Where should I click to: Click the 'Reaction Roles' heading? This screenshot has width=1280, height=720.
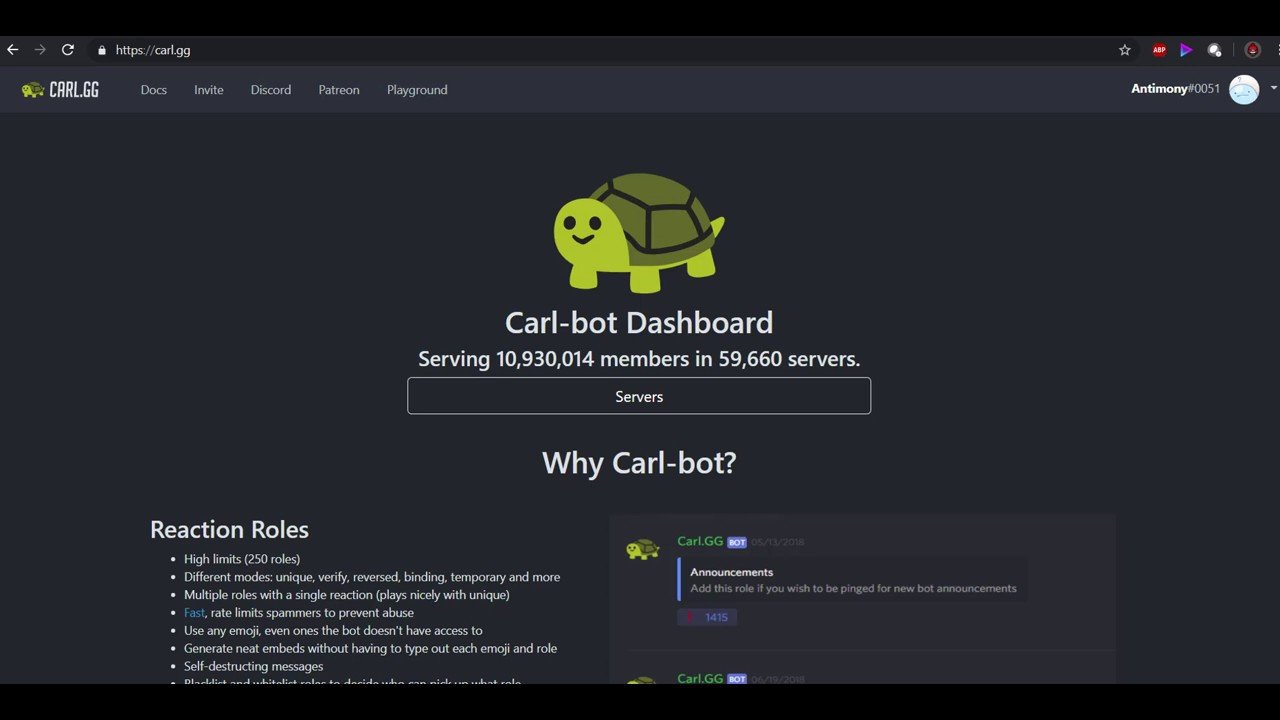point(229,530)
